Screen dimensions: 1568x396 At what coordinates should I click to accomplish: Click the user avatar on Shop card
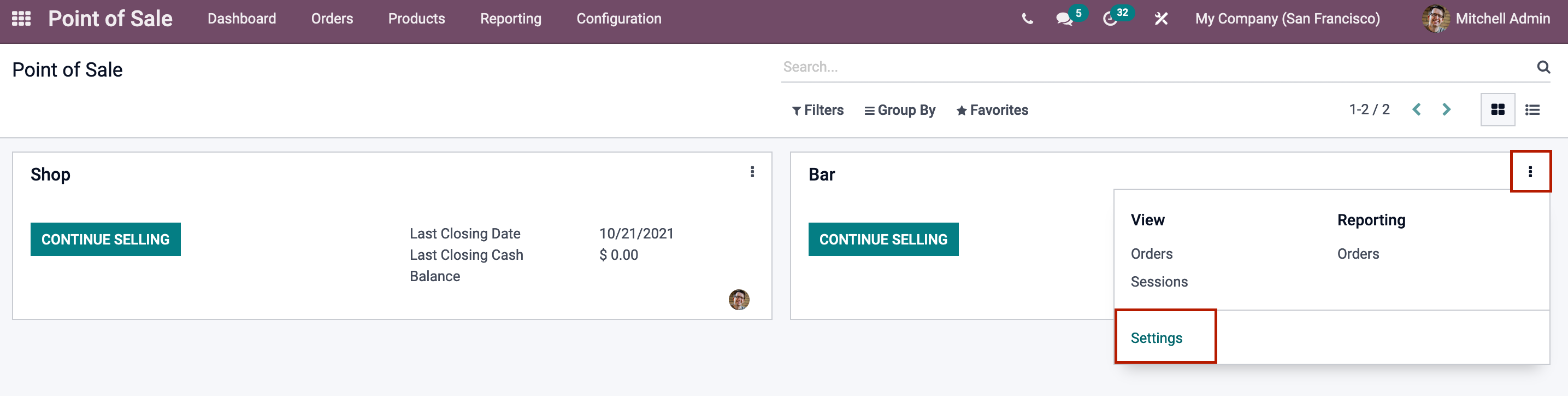739,299
